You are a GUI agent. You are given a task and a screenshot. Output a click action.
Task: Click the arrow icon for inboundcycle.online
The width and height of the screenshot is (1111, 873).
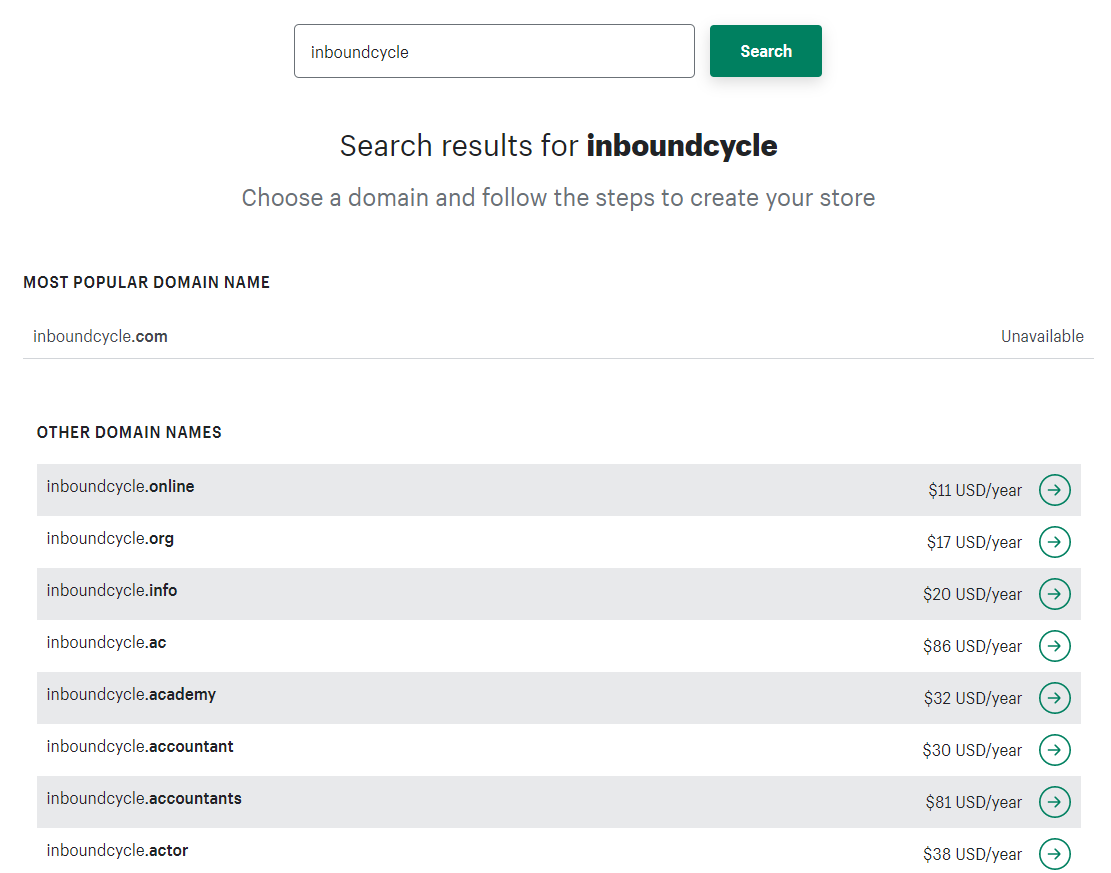pyautogui.click(x=1054, y=490)
